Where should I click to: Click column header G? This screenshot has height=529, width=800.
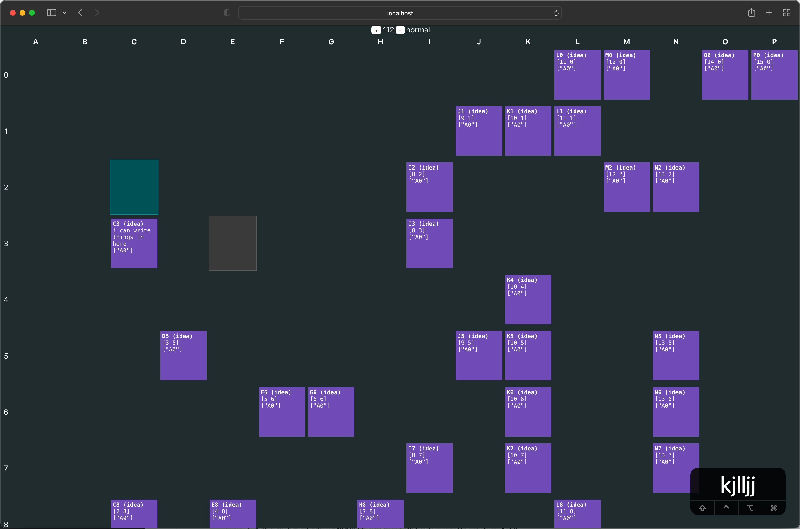pos(331,42)
